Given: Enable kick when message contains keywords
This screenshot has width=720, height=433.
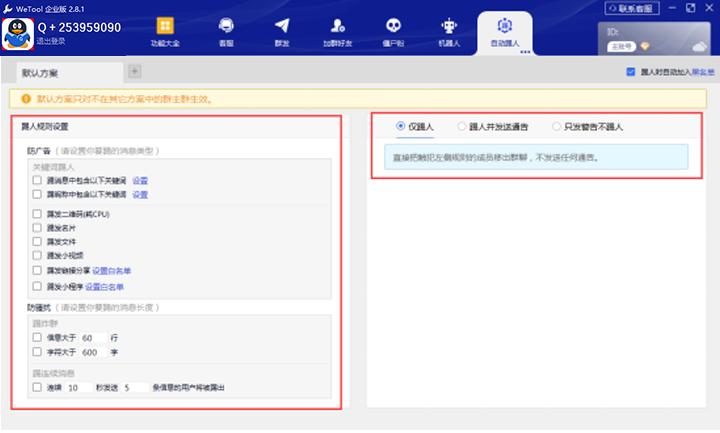Looking at the screenshot, I should [37, 180].
